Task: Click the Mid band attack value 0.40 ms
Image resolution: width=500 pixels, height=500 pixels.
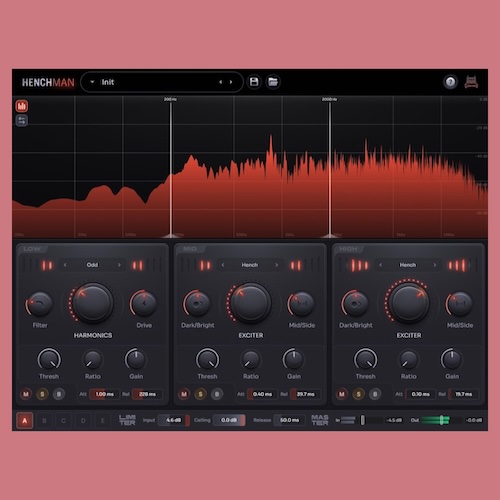Action: (262, 394)
